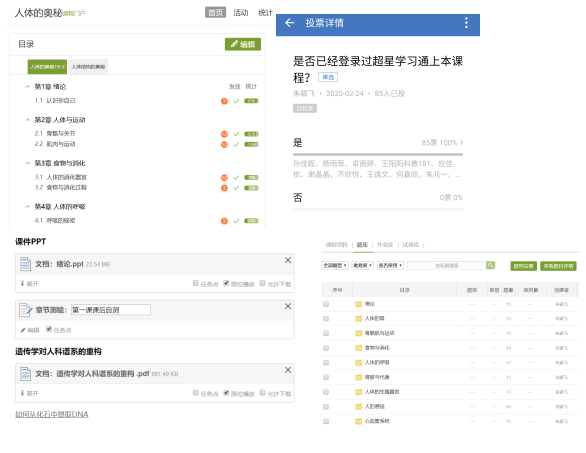
Task: Collapse the 第1章 绪论 chapter
Action: pyautogui.click(x=27, y=87)
